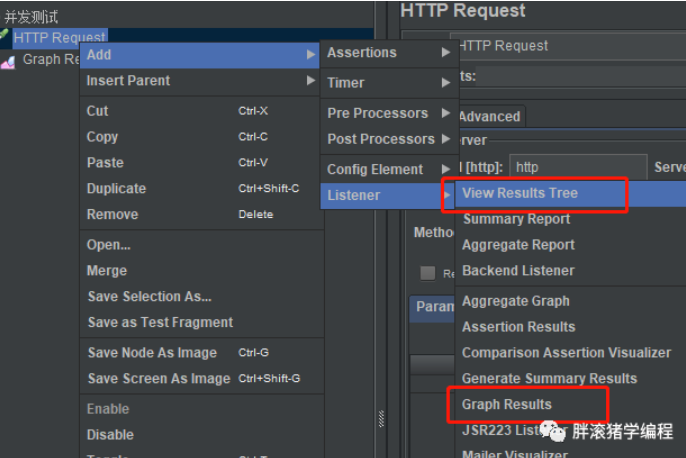
Task: Open the Parameters tab
Action: pos(434,307)
